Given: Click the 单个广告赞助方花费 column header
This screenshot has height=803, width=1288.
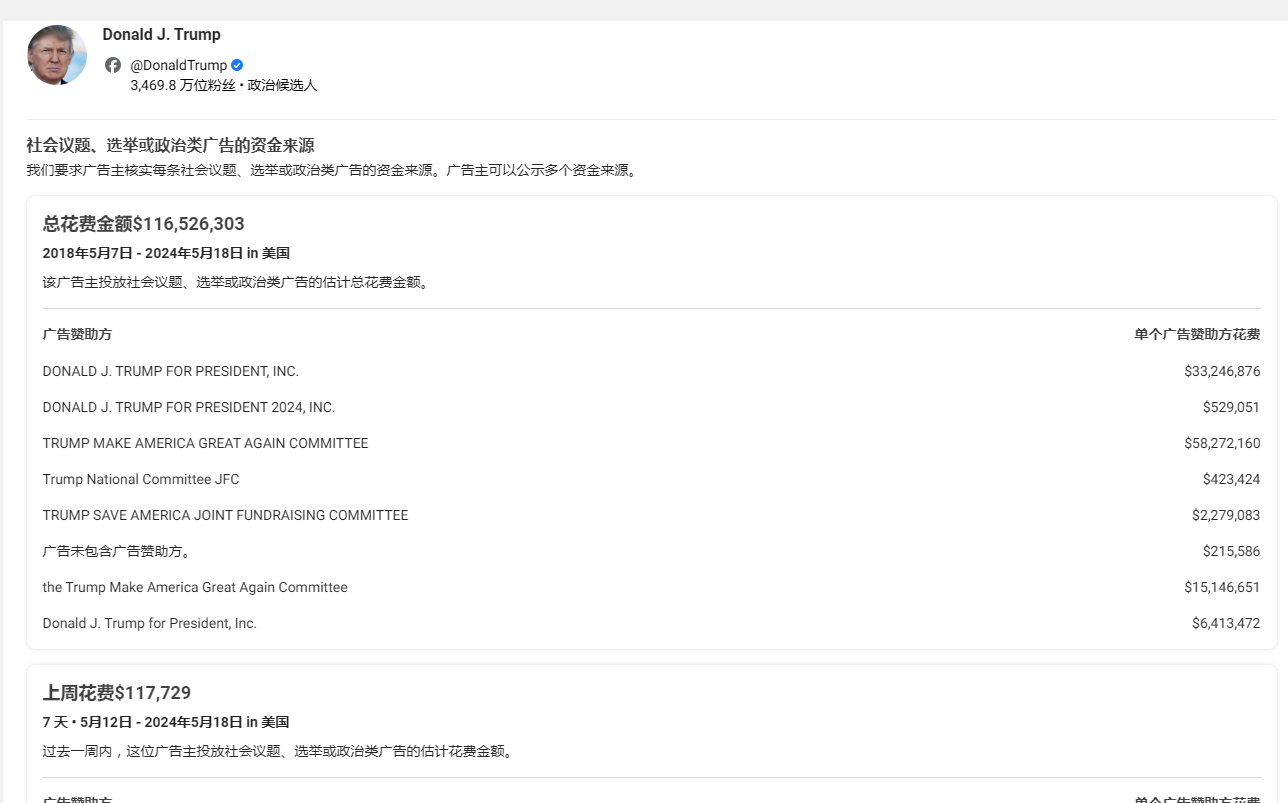Looking at the screenshot, I should (1197, 334).
